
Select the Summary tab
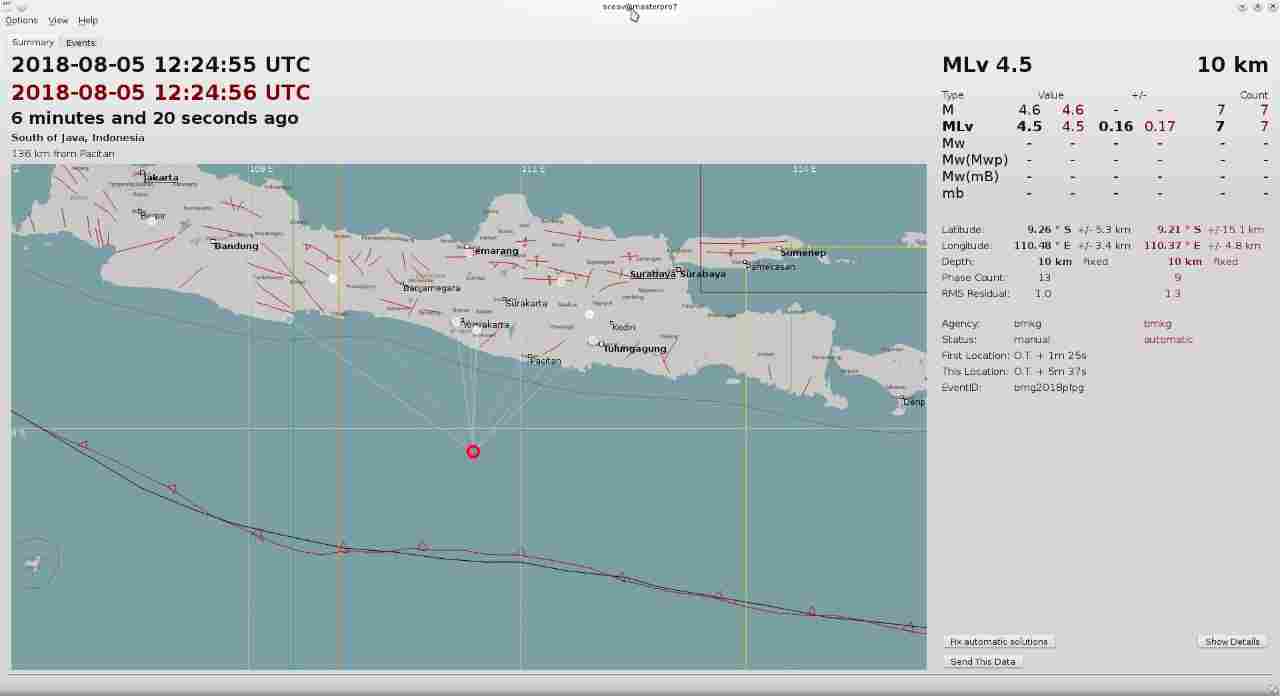tap(33, 43)
